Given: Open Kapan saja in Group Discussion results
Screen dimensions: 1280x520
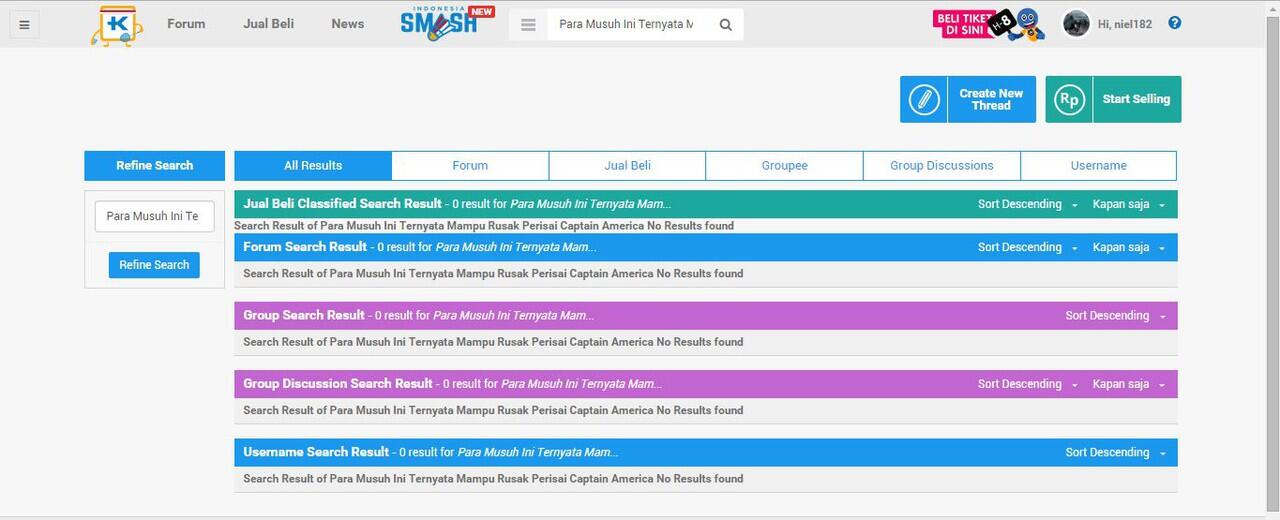Looking at the screenshot, I should (x=1128, y=384).
